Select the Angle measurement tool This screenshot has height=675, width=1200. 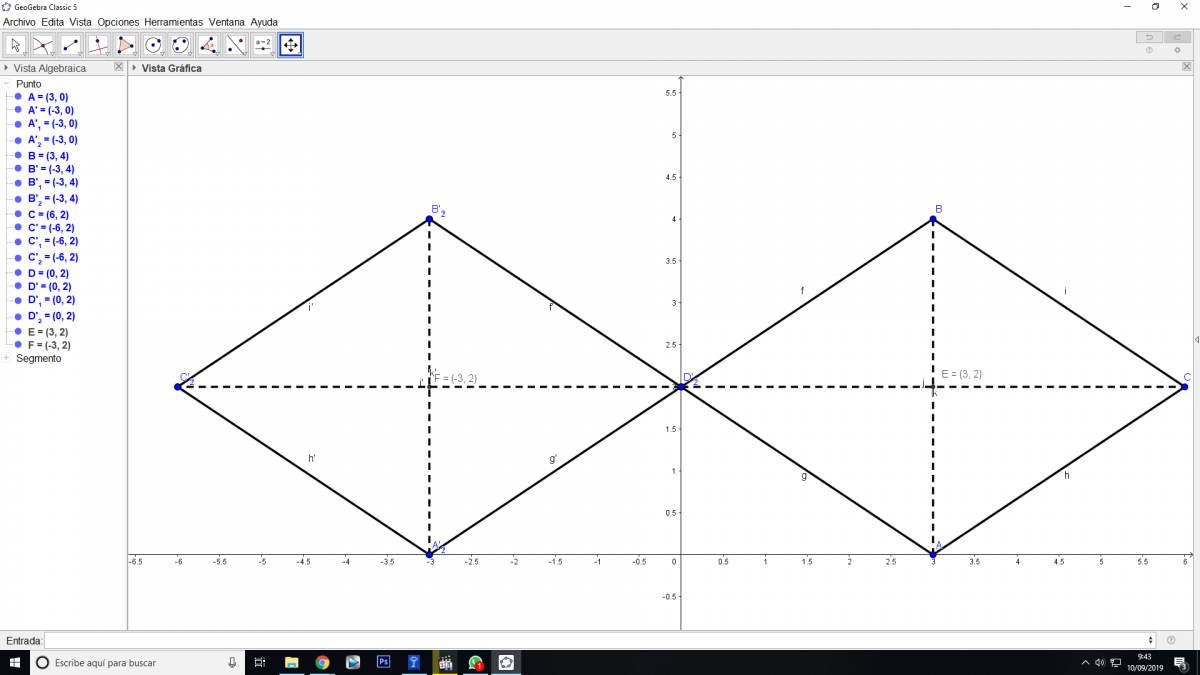208,45
